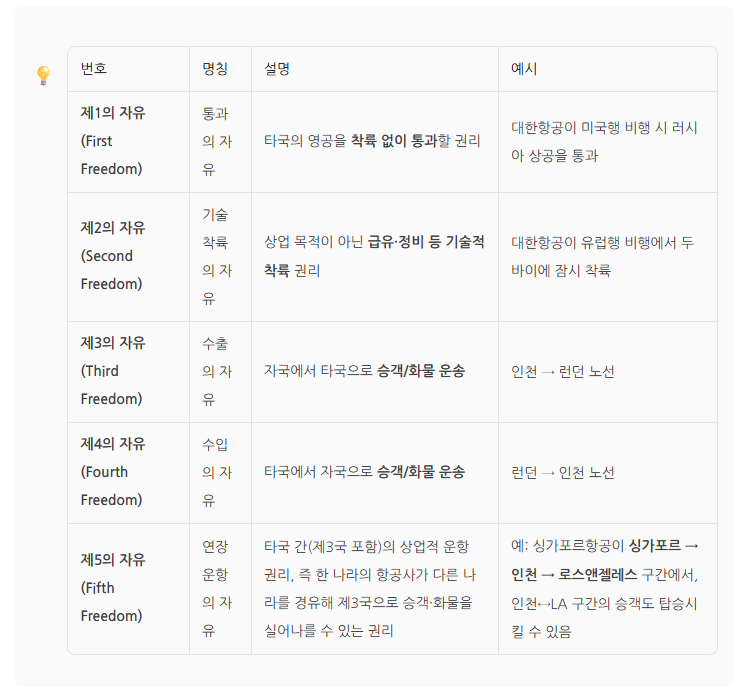The image size is (751, 690).
Task: Click the 제1의 자유 (First Freedom) cell
Action: (x=113, y=141)
